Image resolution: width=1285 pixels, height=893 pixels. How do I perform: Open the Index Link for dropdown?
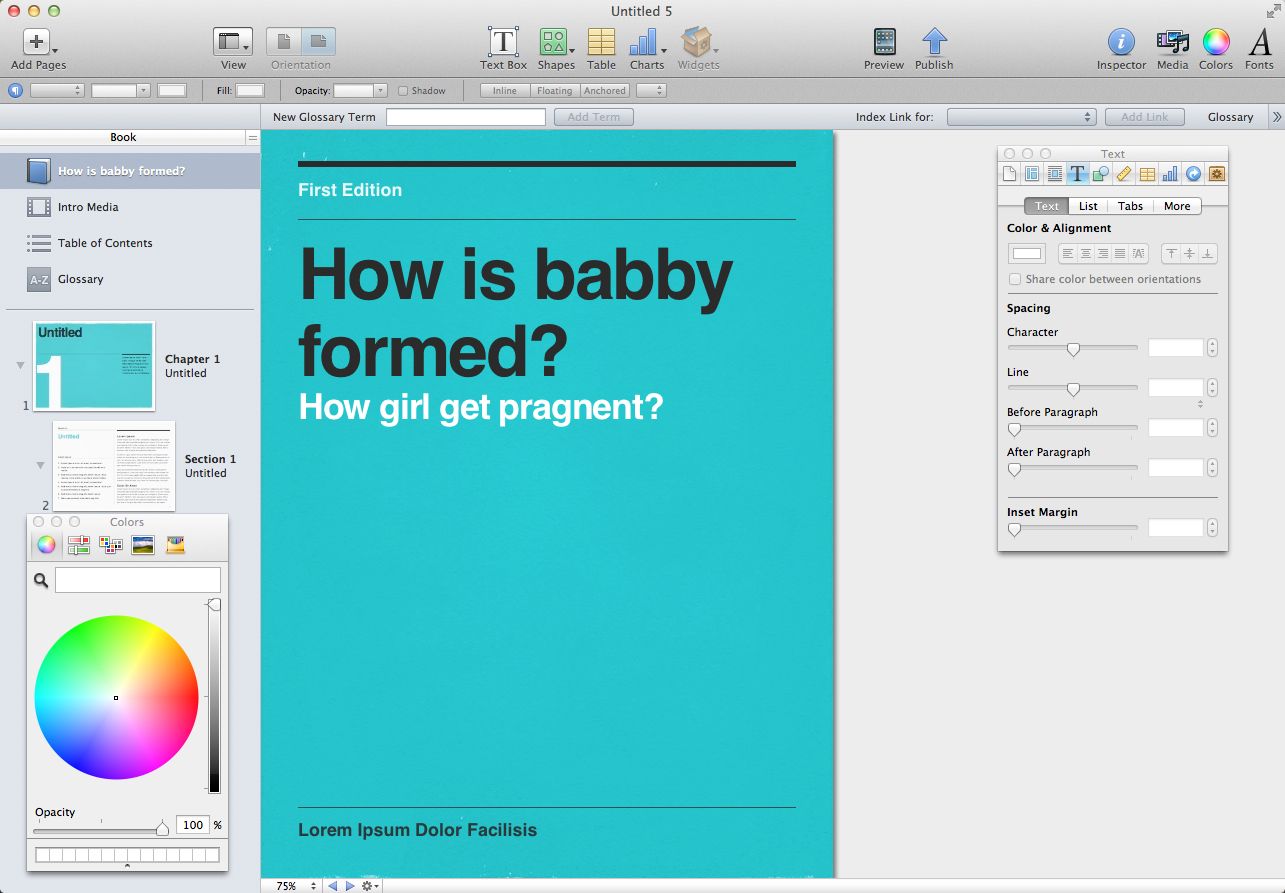1021,117
